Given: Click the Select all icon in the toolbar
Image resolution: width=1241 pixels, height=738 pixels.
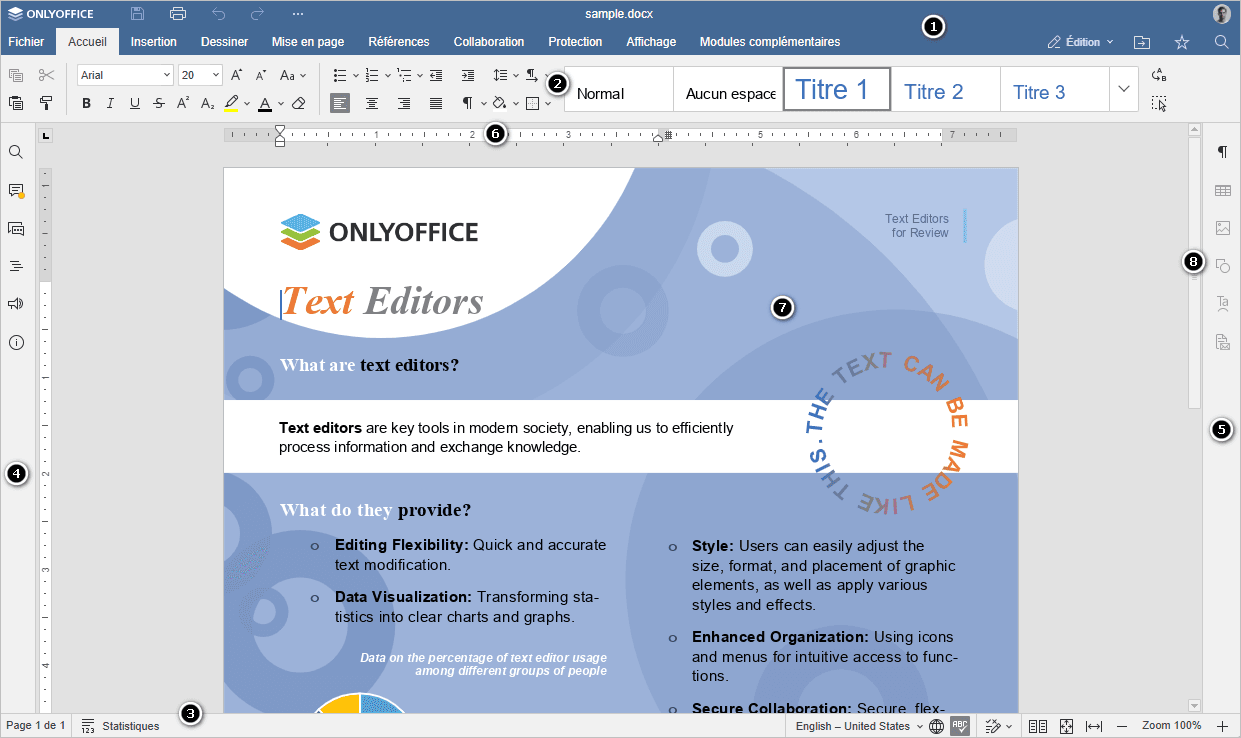Looking at the screenshot, I should tap(1159, 103).
